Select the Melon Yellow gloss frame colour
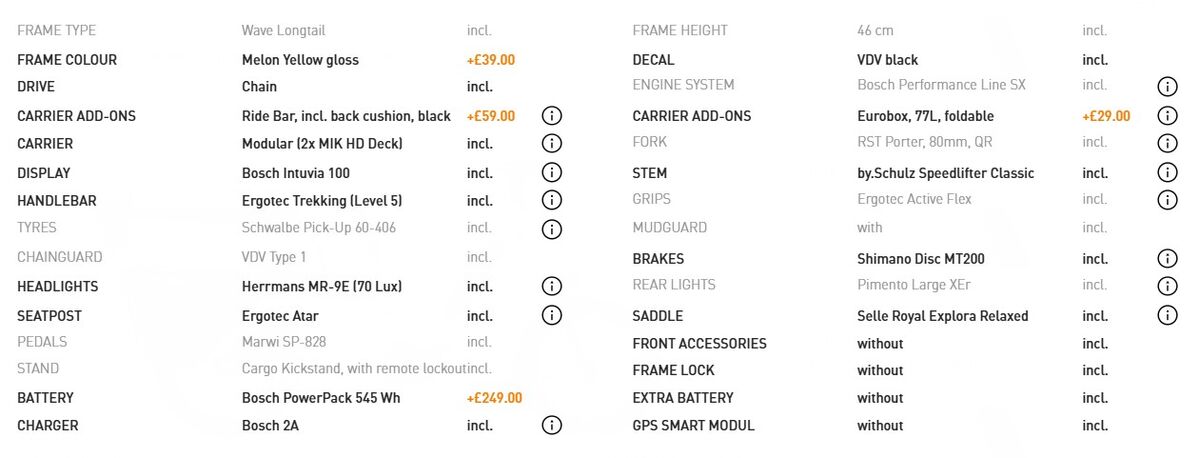Screen dimensions: 1200x458 tap(300, 60)
